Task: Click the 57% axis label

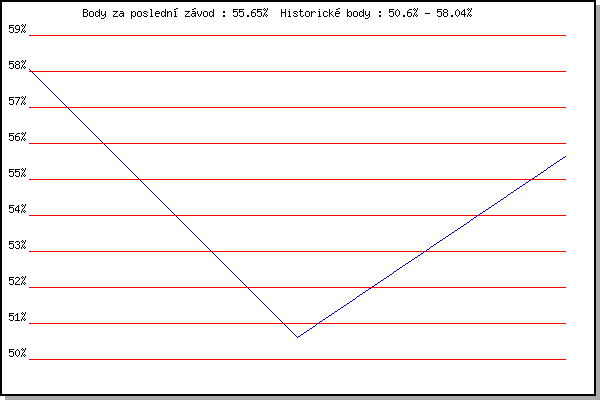Action: click(x=17, y=101)
